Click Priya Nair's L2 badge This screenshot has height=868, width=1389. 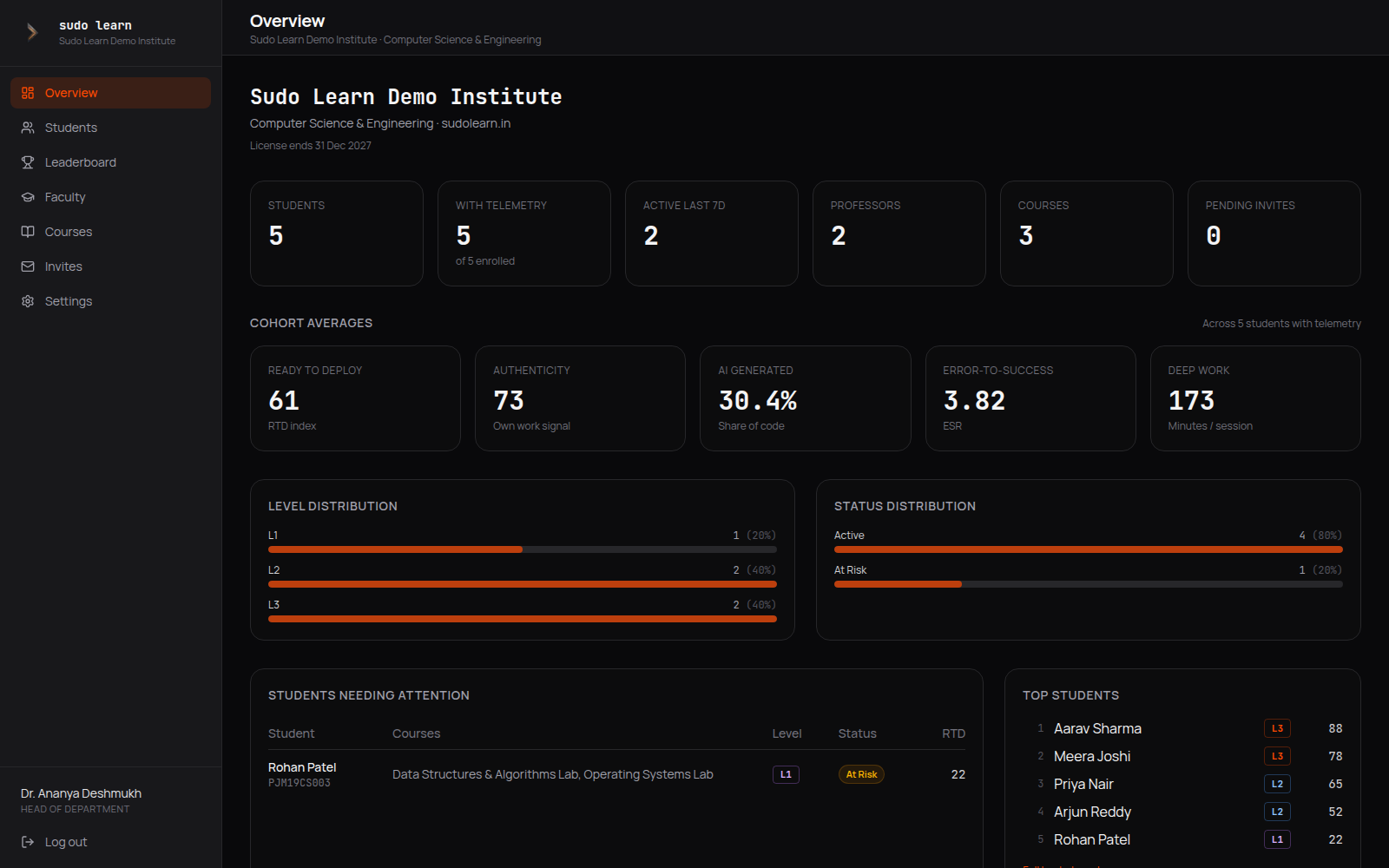click(1277, 784)
